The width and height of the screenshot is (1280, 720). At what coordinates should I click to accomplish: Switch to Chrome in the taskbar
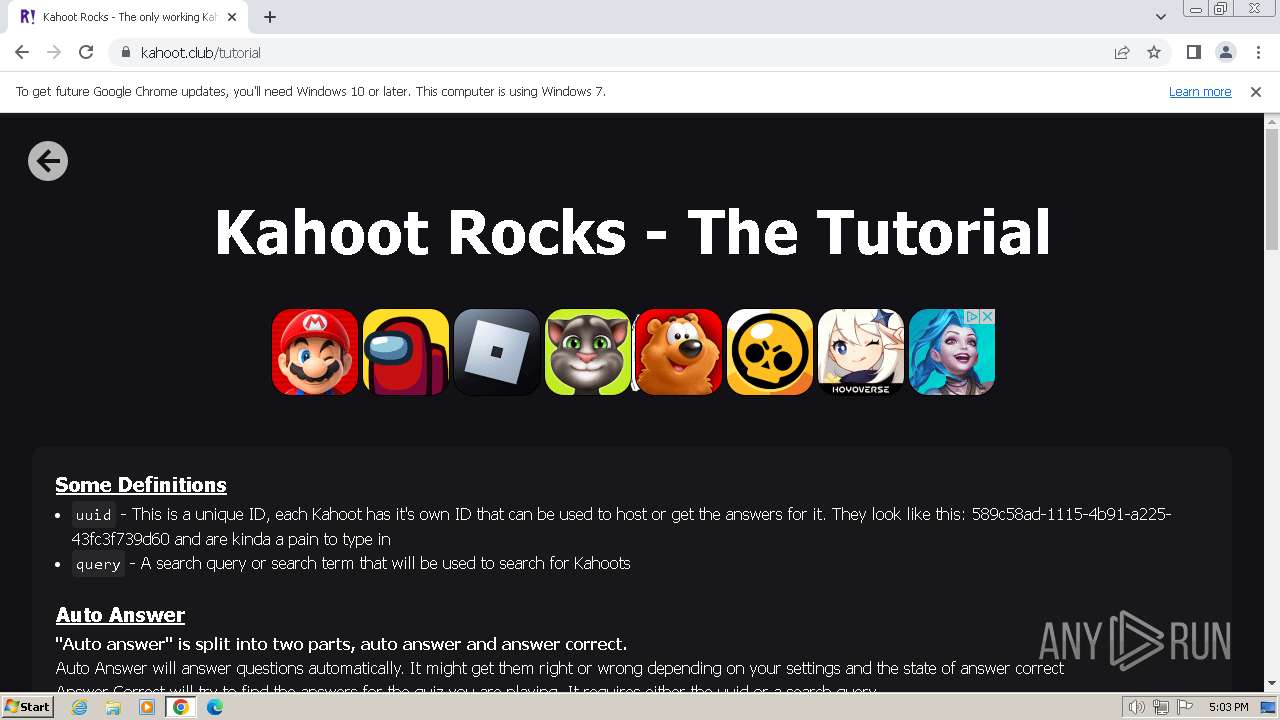(x=181, y=707)
